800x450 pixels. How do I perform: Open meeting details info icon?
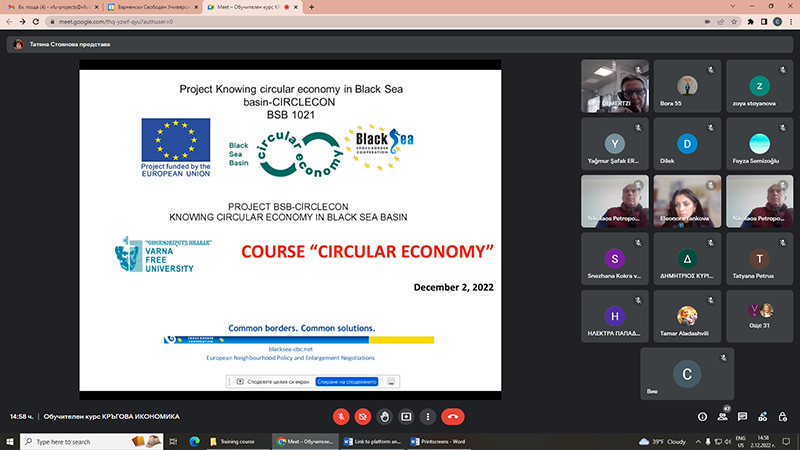[x=703, y=417]
